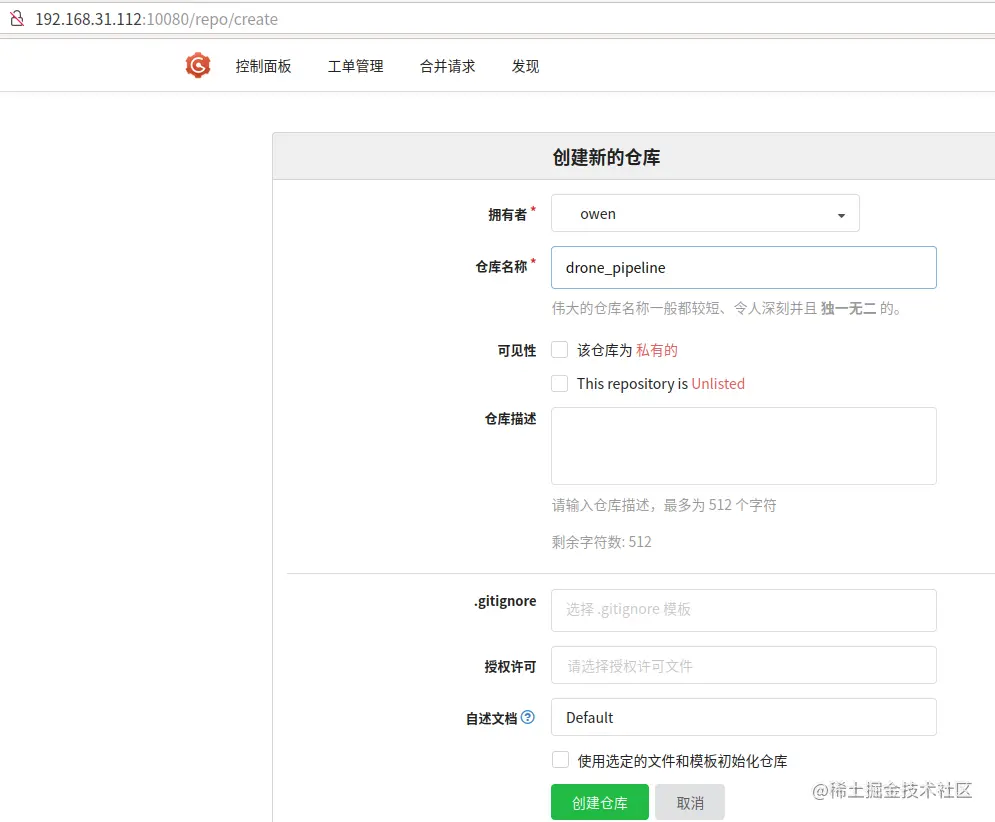Click the 授权许可 field label
This screenshot has height=822, width=995.
(510, 666)
